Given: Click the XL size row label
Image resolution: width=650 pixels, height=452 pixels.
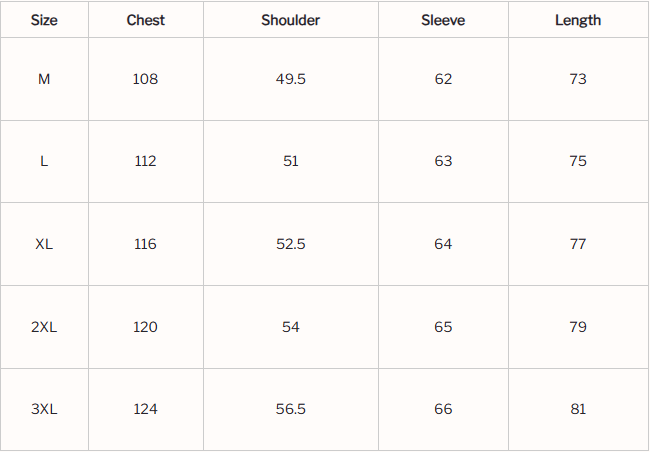Looking at the screenshot, I should tap(44, 244).
